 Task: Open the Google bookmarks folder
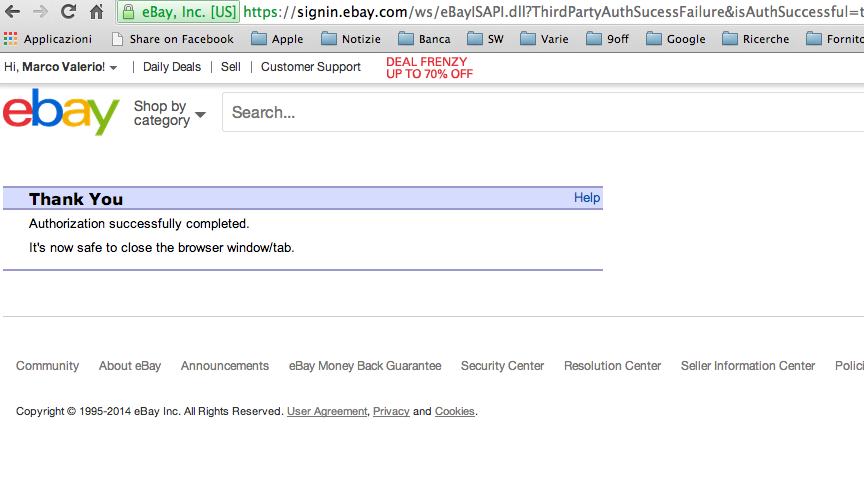(x=676, y=39)
